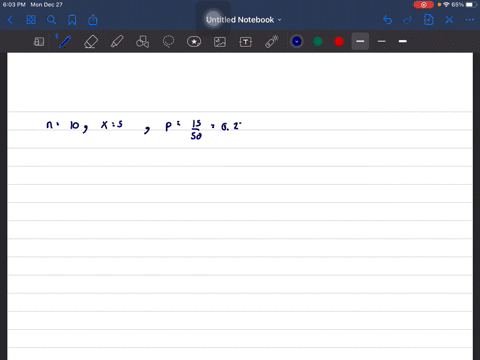Tap the Wi-Fi status icon
The image size is (480, 360).
click(x=446, y=5)
